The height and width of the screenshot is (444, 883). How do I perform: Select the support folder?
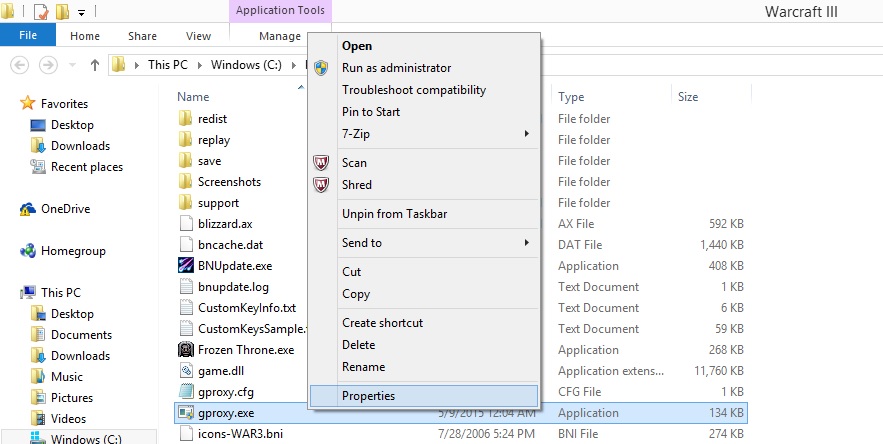pos(218,202)
